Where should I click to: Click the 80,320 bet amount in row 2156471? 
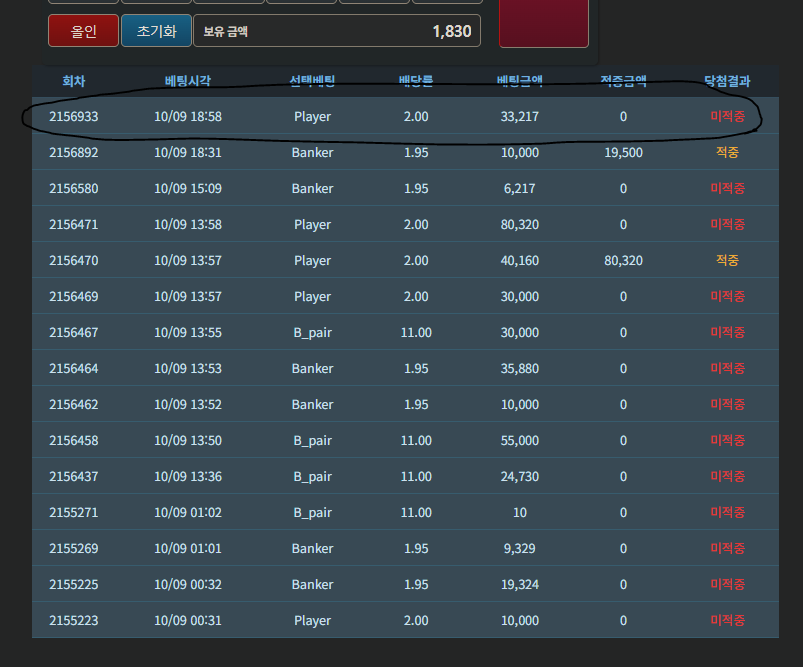[x=520, y=224]
